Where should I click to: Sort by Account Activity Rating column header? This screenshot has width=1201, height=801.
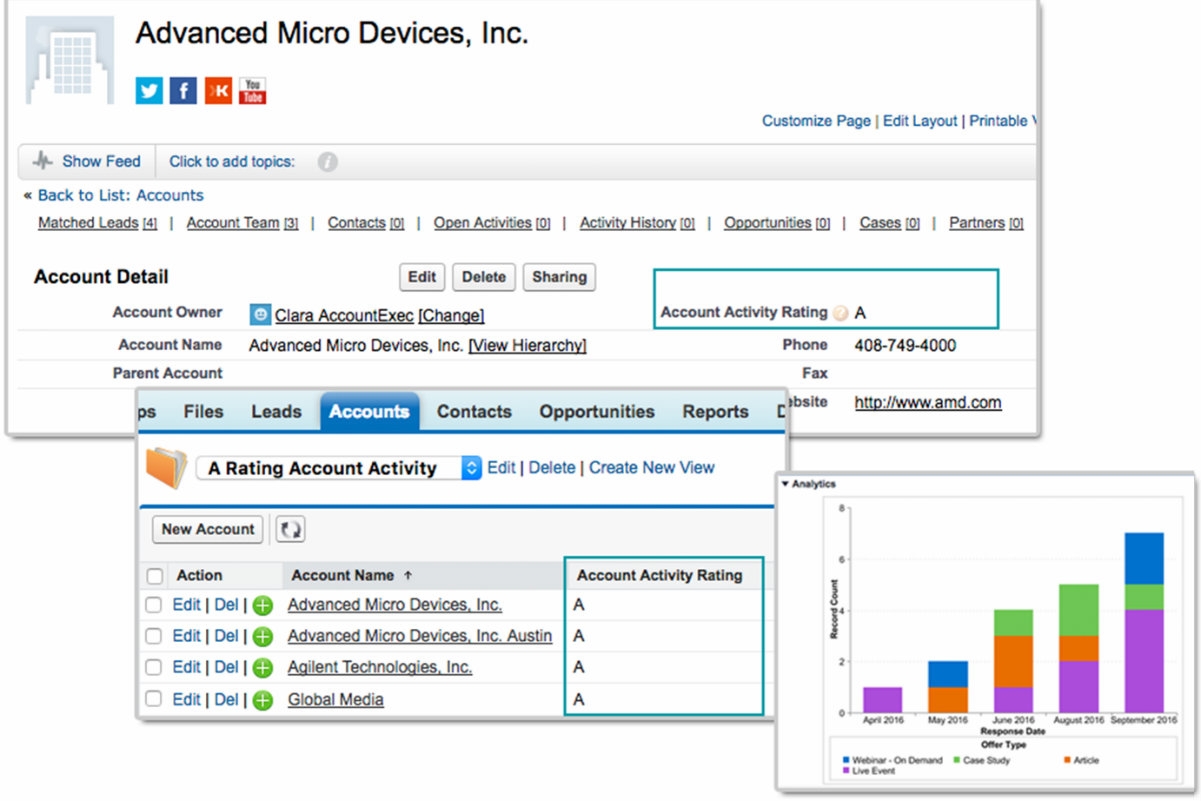[x=660, y=575]
